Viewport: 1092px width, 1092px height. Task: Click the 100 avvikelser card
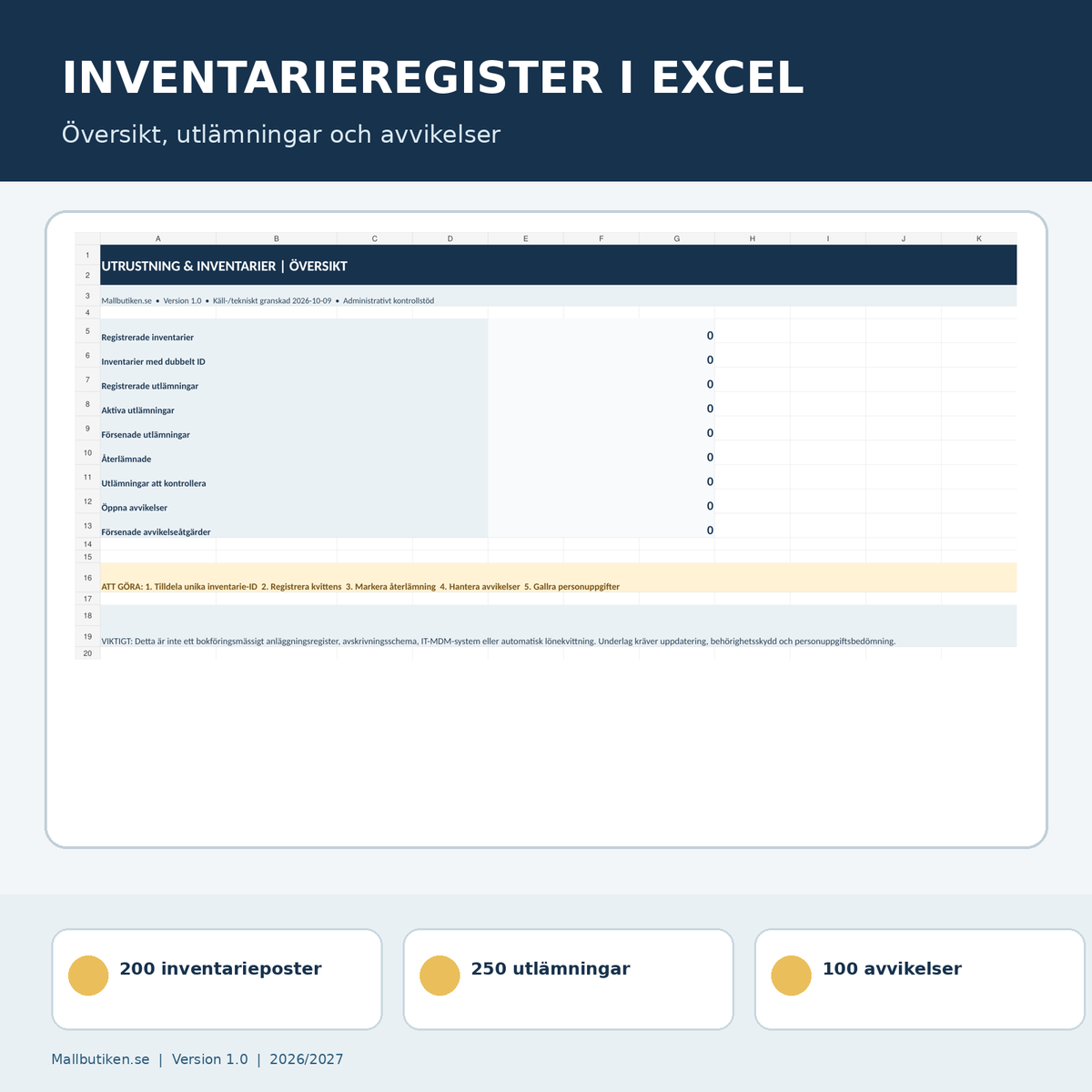coord(920,979)
